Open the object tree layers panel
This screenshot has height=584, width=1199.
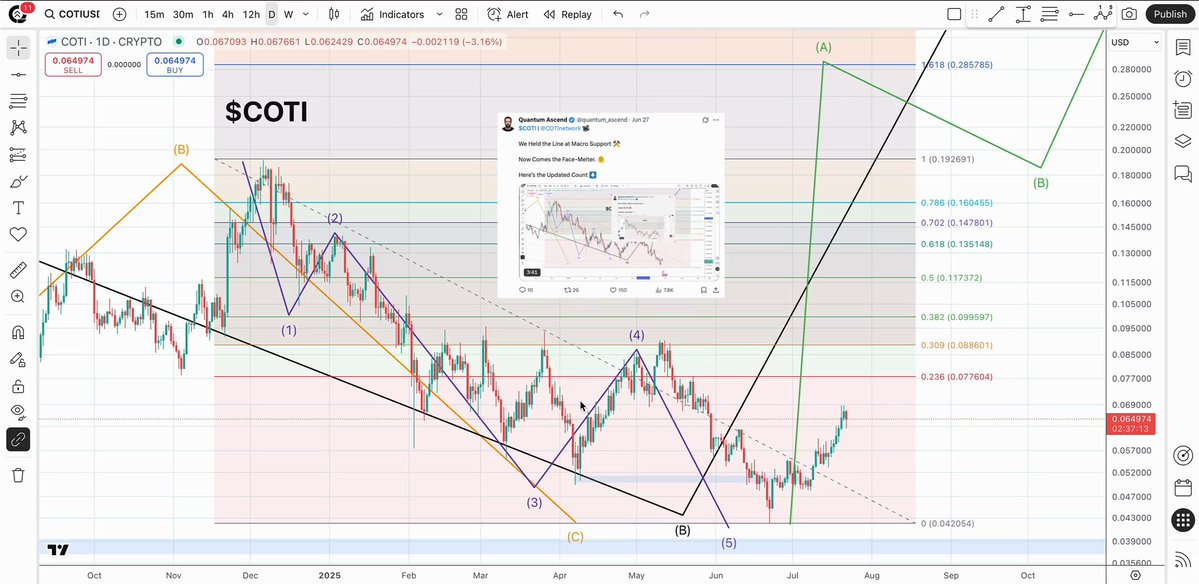1182,141
